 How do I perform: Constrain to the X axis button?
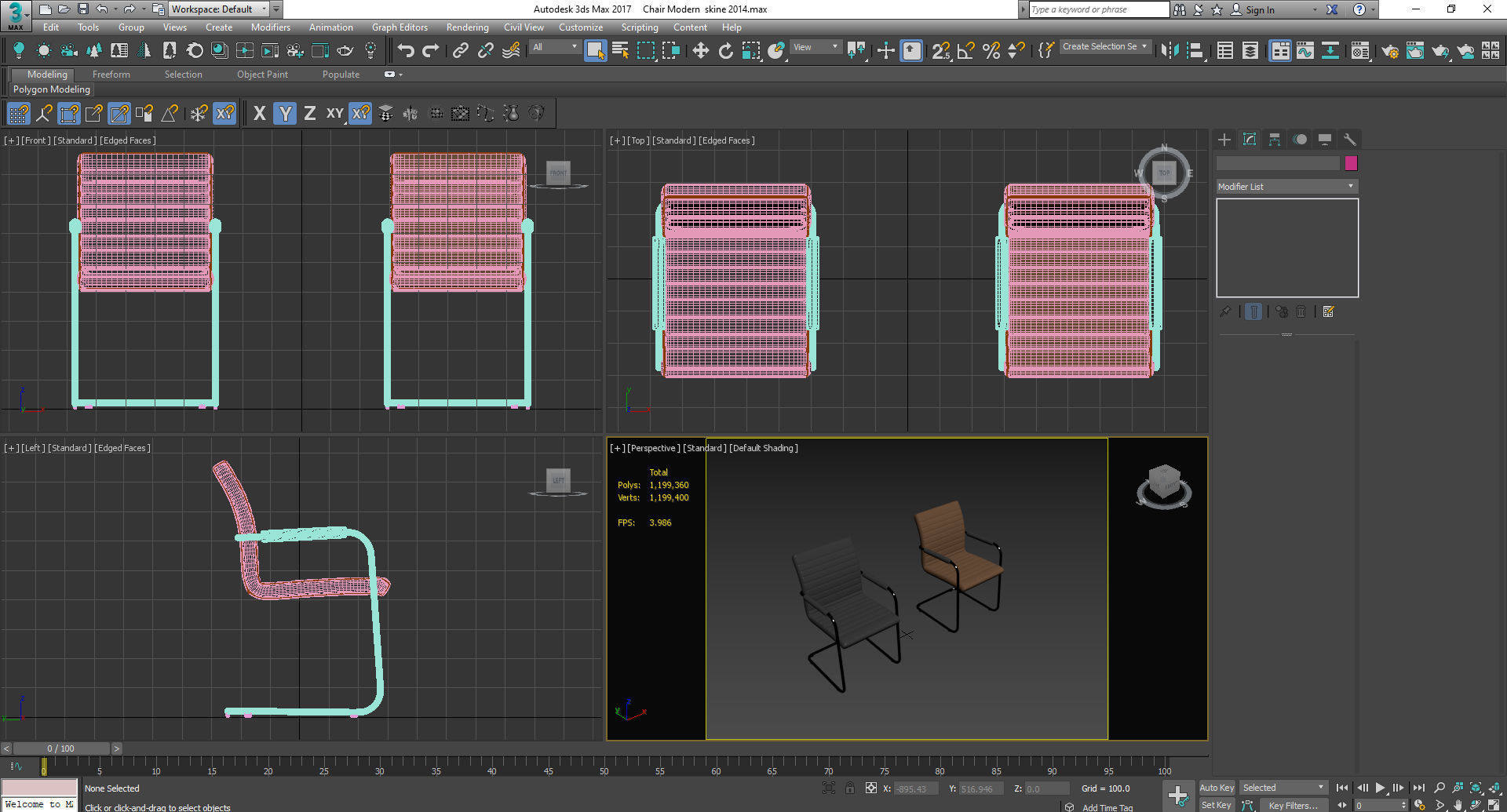(260, 114)
